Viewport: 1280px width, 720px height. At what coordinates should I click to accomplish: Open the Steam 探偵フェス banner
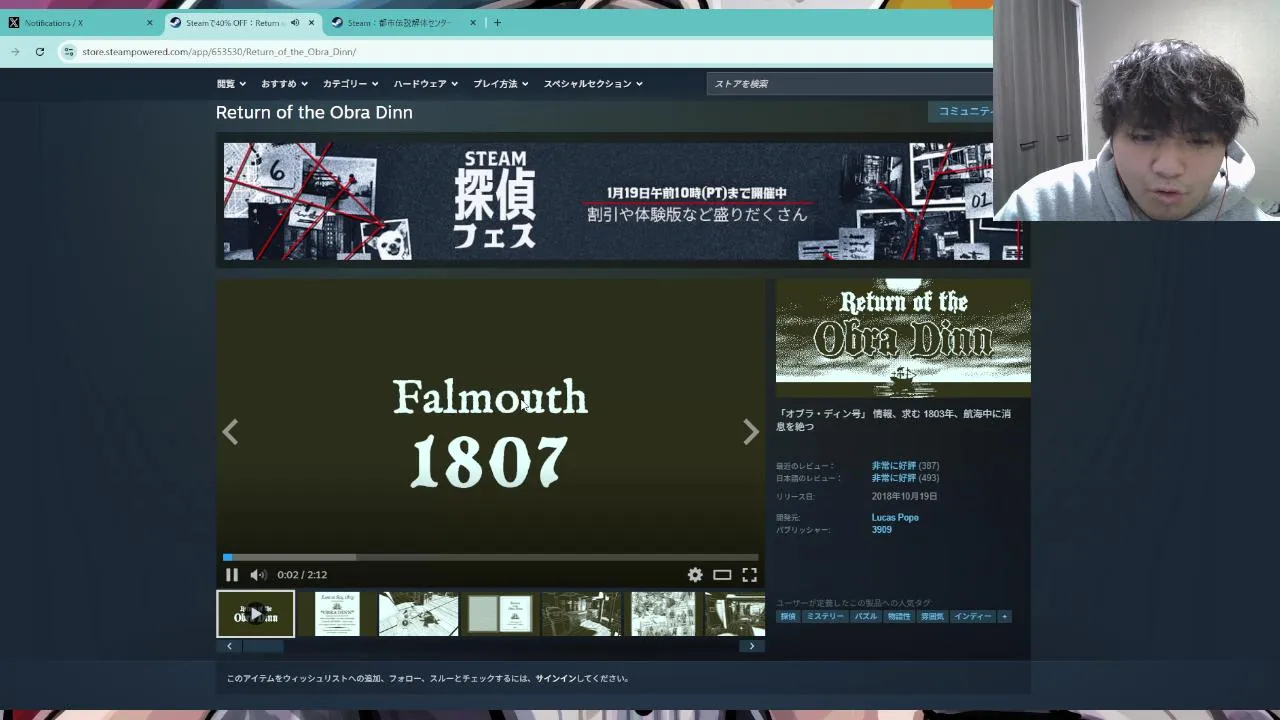click(x=623, y=201)
